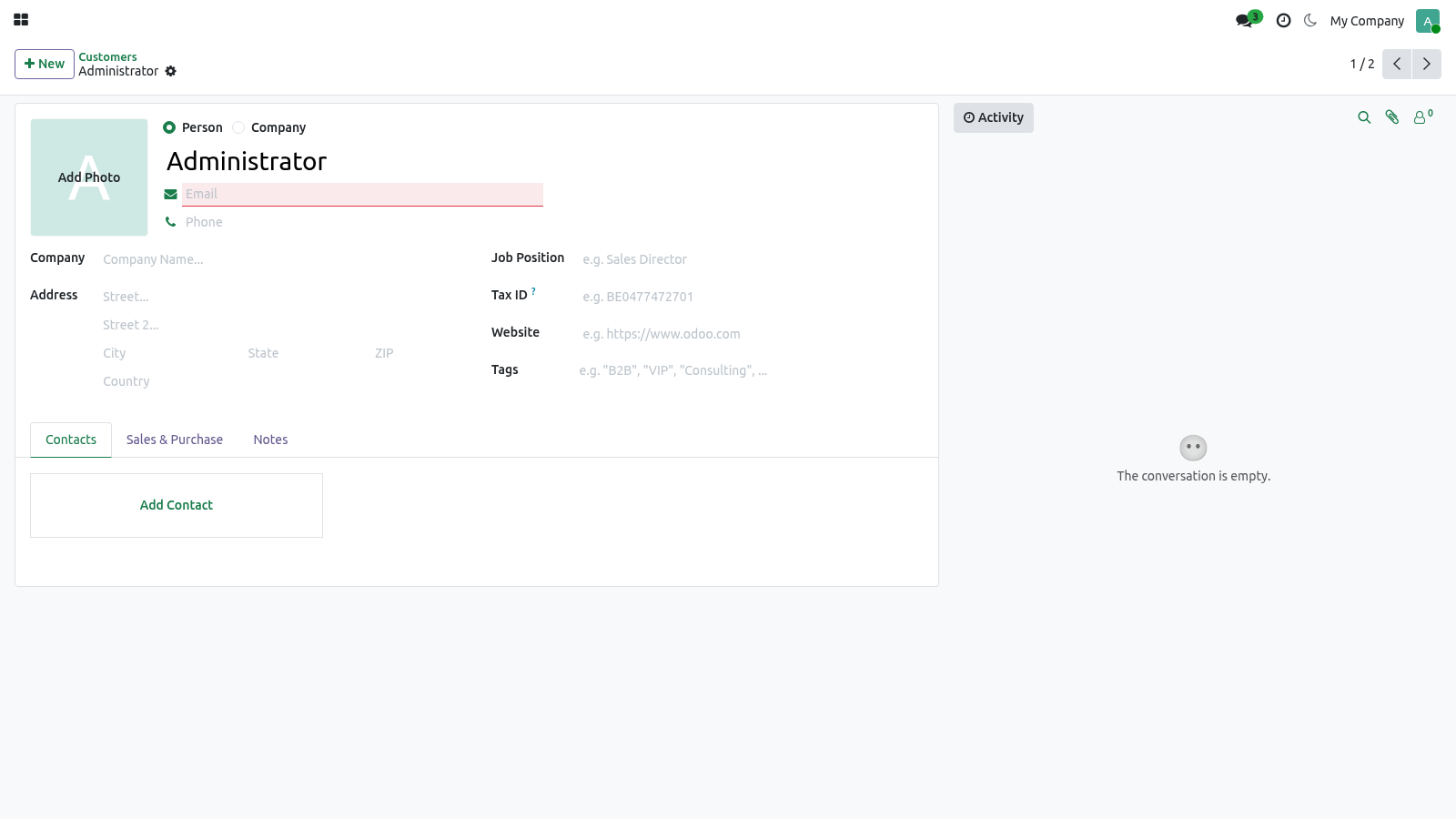Click Add Photo avatar thumbnail
Screen dimensions: 1456x819
[89, 177]
